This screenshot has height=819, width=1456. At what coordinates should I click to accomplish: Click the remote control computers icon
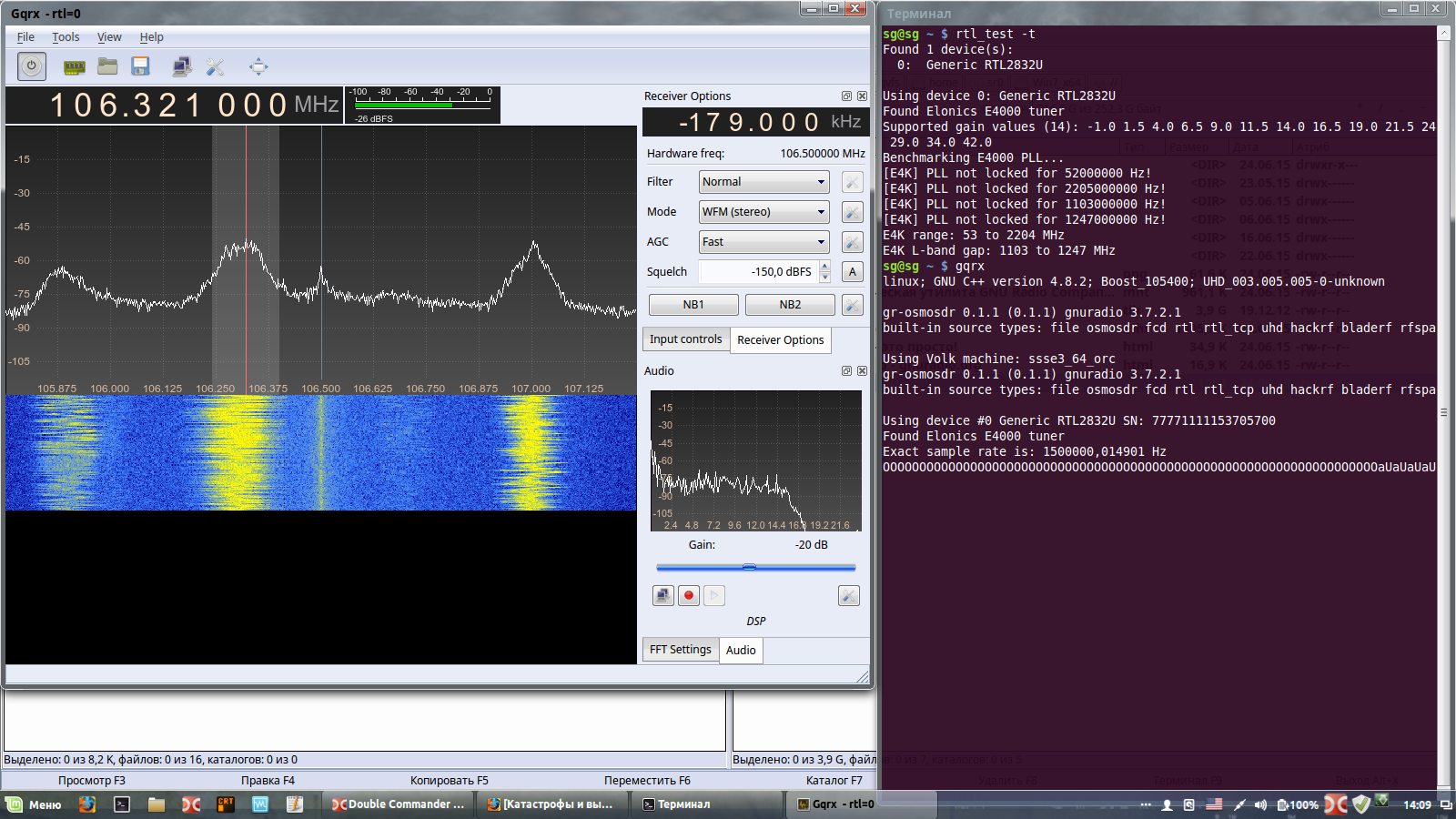(x=182, y=66)
